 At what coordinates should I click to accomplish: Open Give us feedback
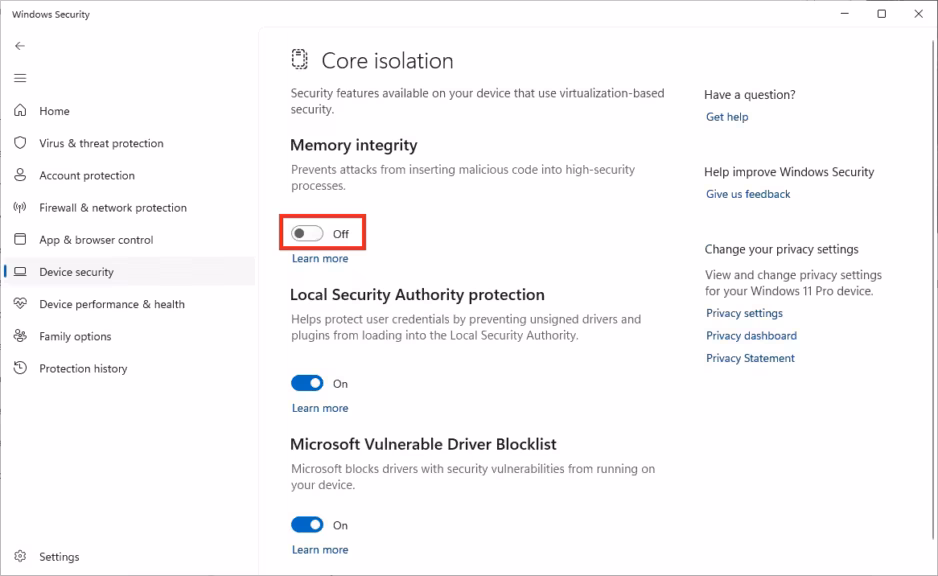coord(747,194)
